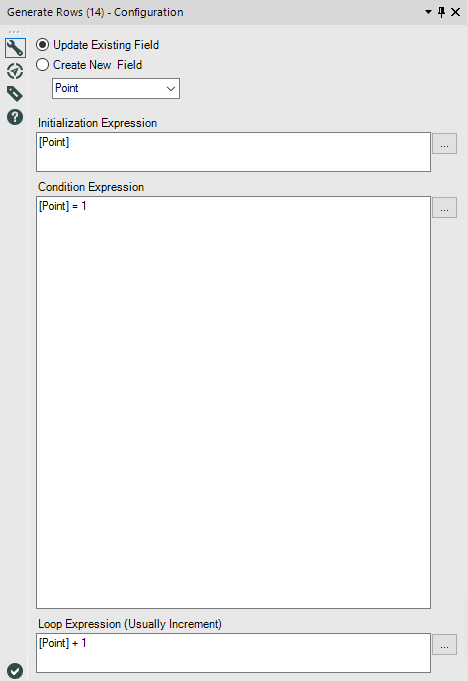Image resolution: width=468 pixels, height=681 pixels.
Task: Open the Help question mark icon
Action: pyautogui.click(x=15, y=117)
